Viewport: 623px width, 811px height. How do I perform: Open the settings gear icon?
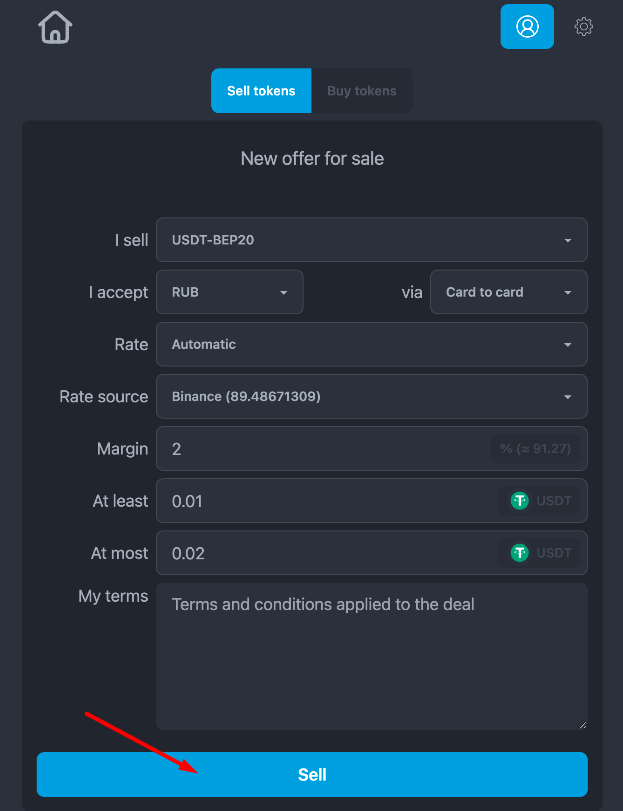(x=584, y=26)
